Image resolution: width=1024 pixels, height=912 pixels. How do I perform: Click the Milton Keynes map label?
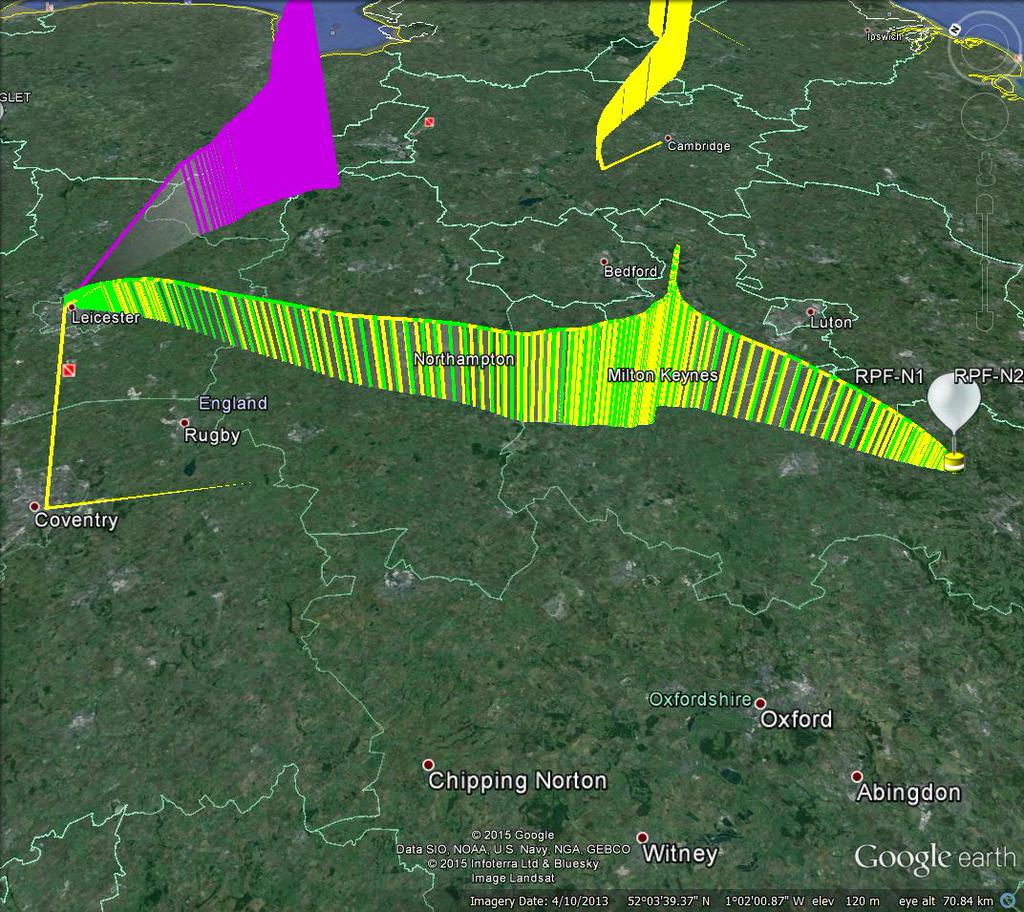(x=663, y=375)
